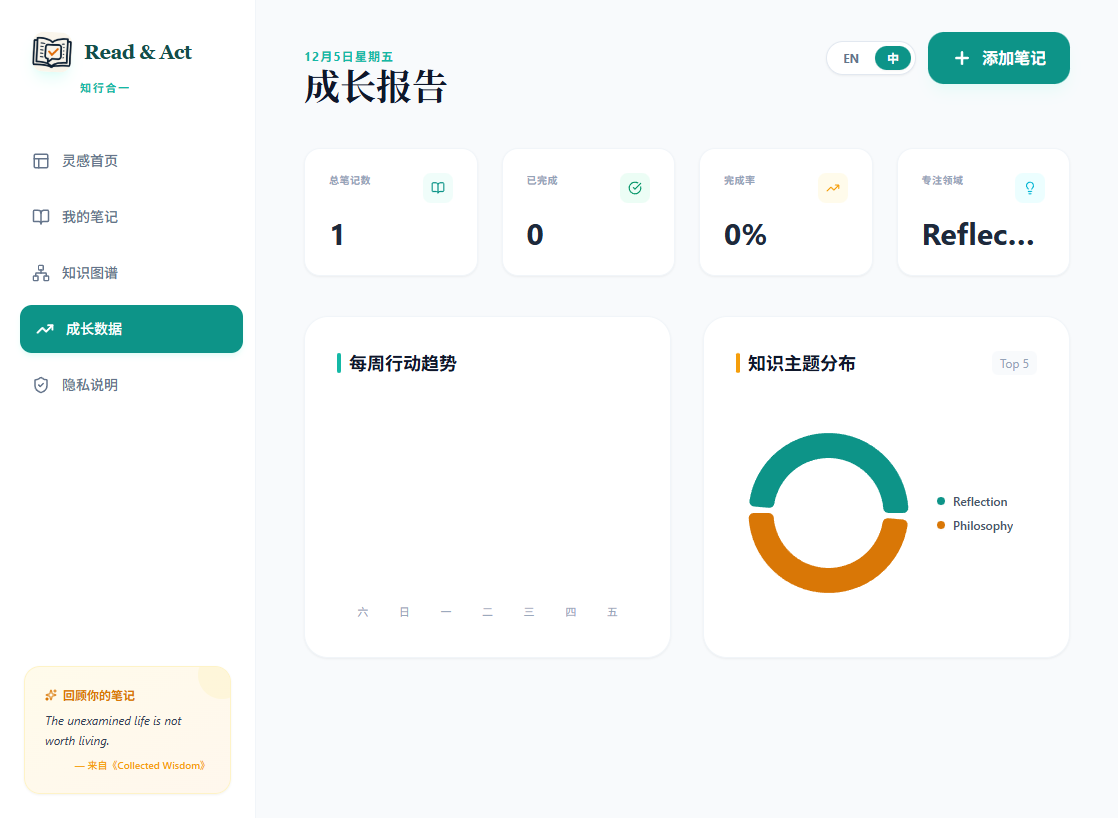Click the trend icon on 完成率 card
The height and width of the screenshot is (818, 1118).
832,188
